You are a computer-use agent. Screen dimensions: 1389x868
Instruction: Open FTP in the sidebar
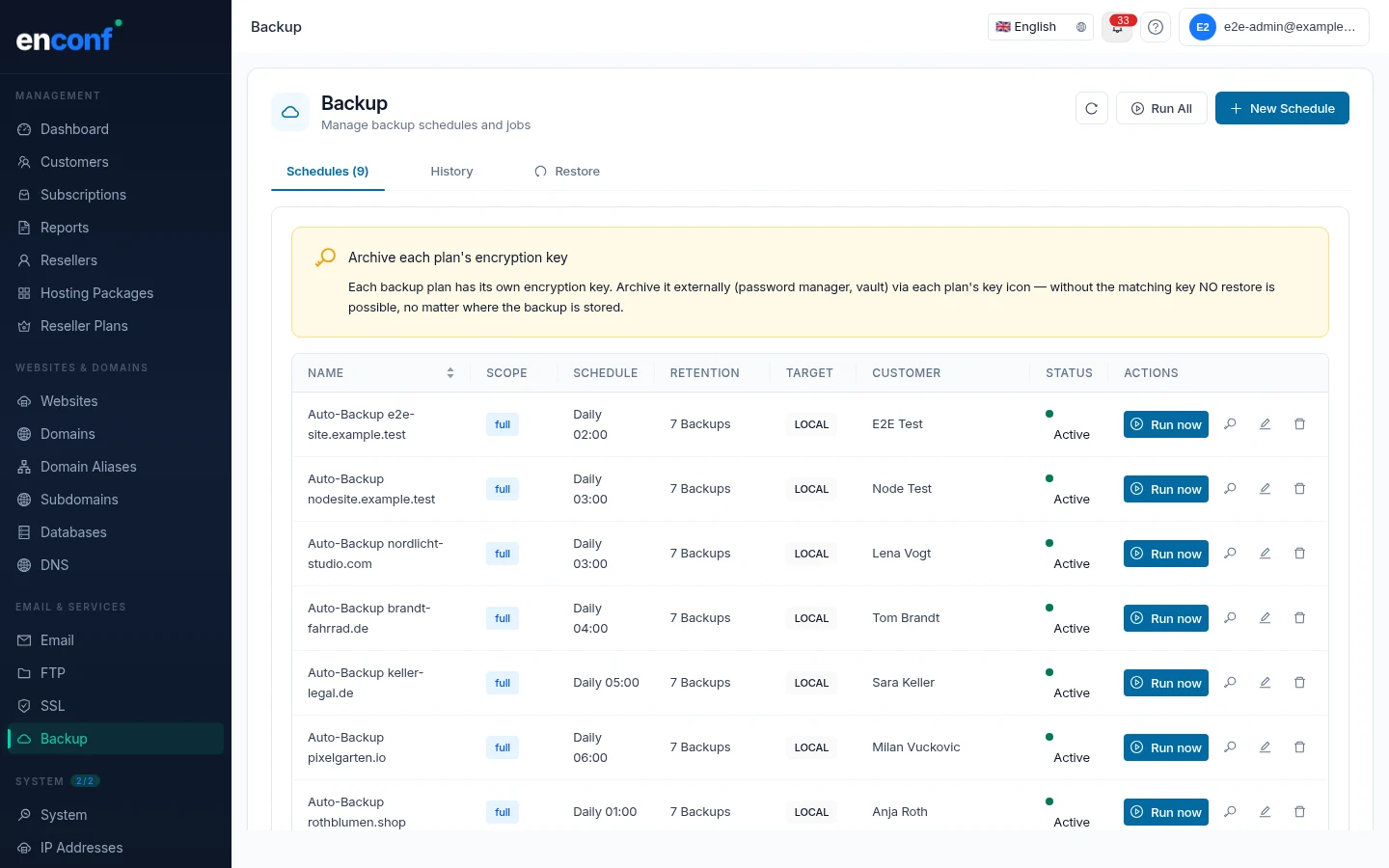click(x=116, y=673)
